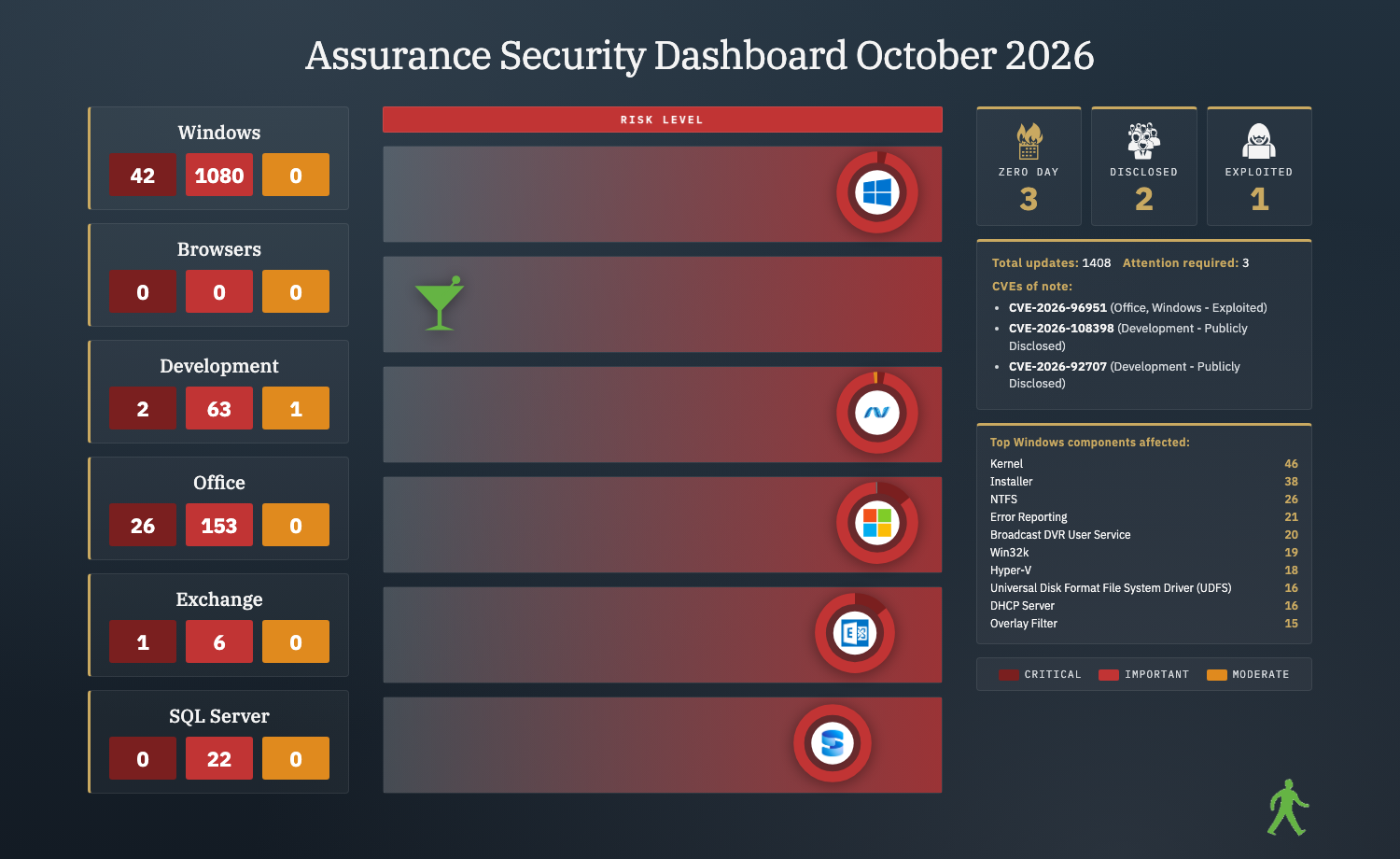Click the Zero Day flame calendar icon
Image resolution: width=1400 pixels, height=859 pixels.
1029,141
